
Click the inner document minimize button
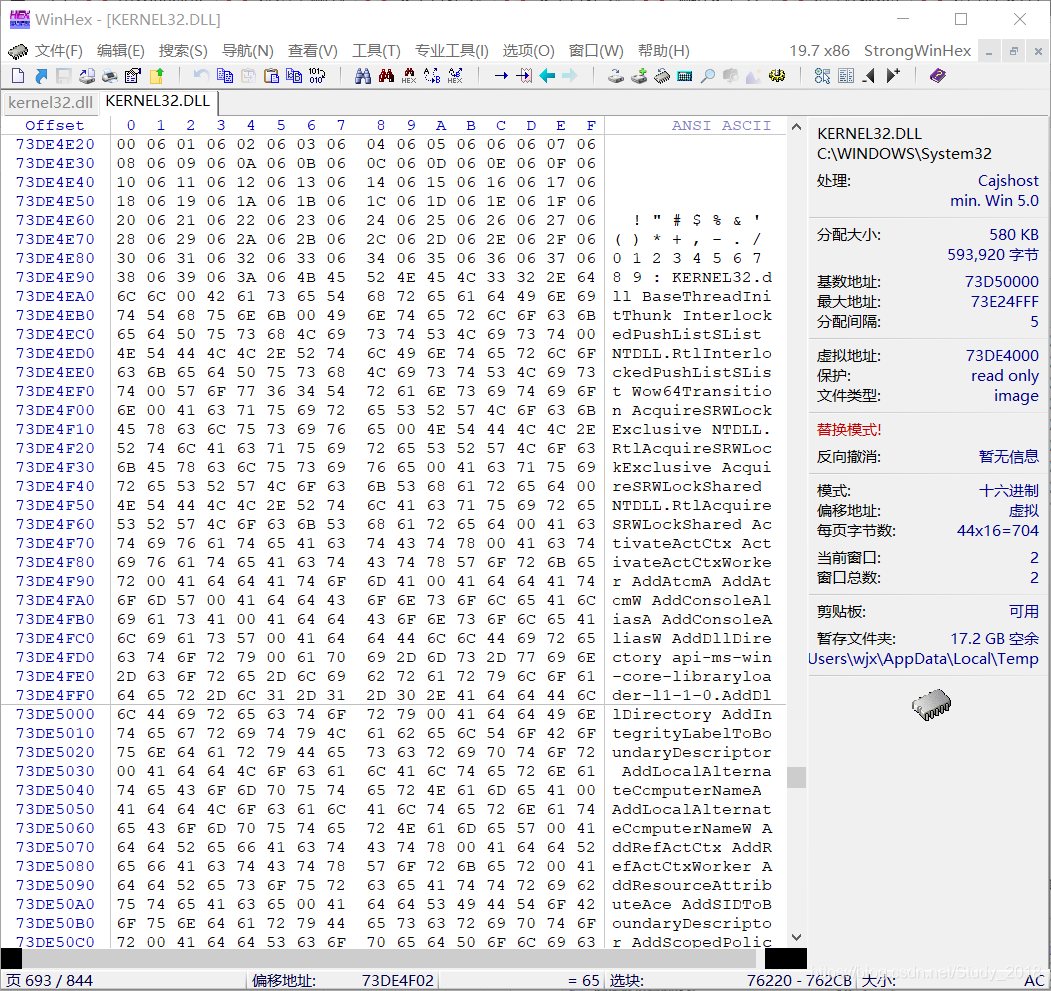pos(989,51)
